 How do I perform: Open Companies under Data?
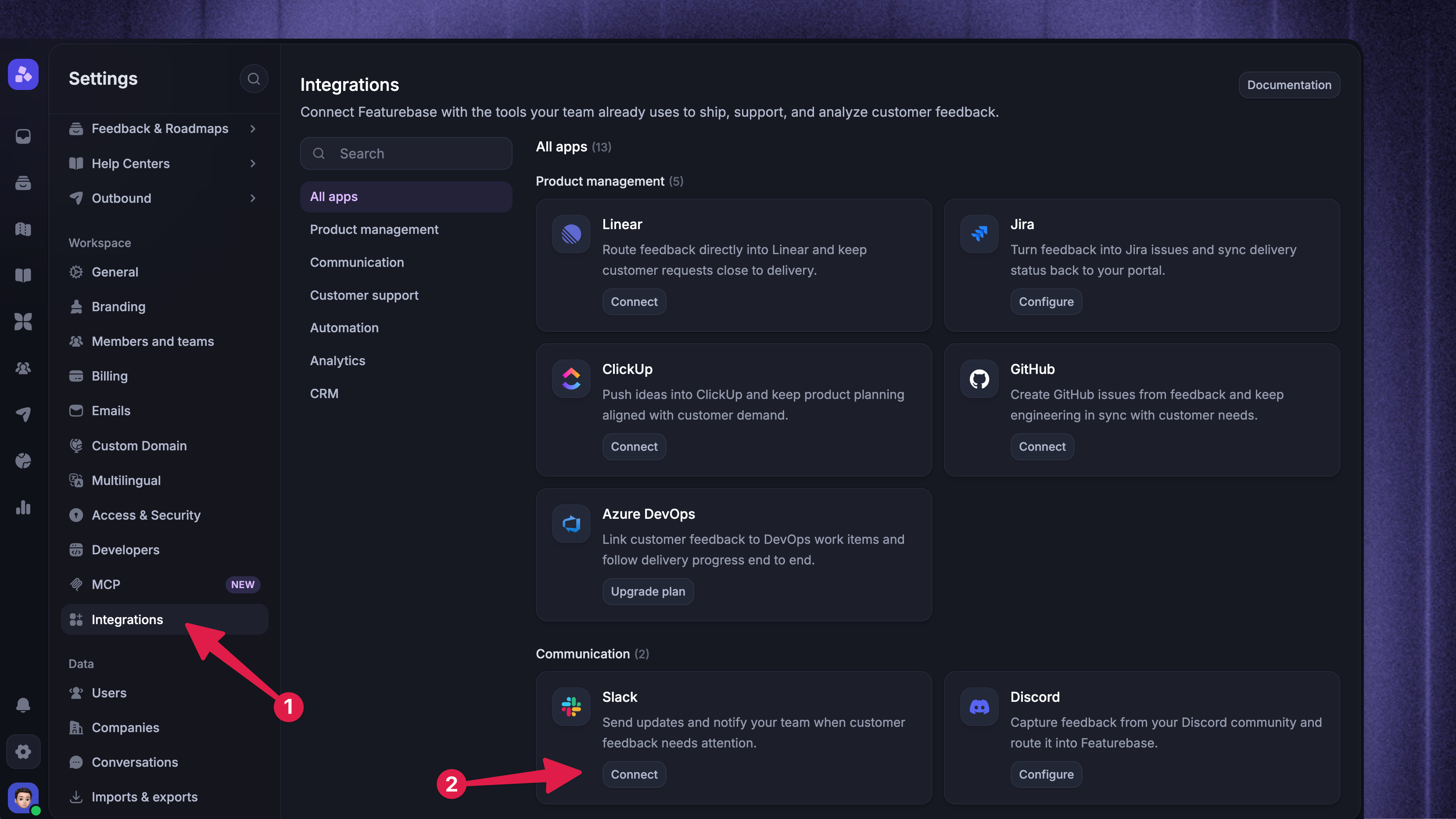165,727
